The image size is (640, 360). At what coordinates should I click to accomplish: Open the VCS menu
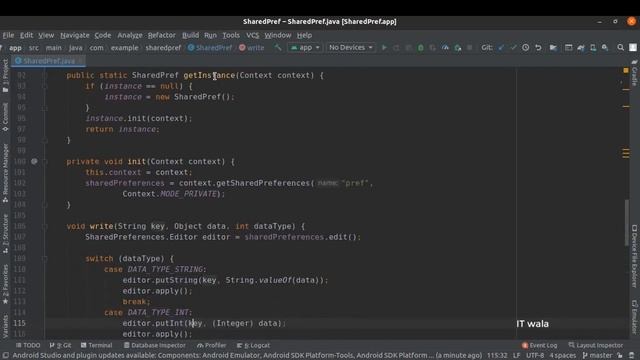[253, 36]
